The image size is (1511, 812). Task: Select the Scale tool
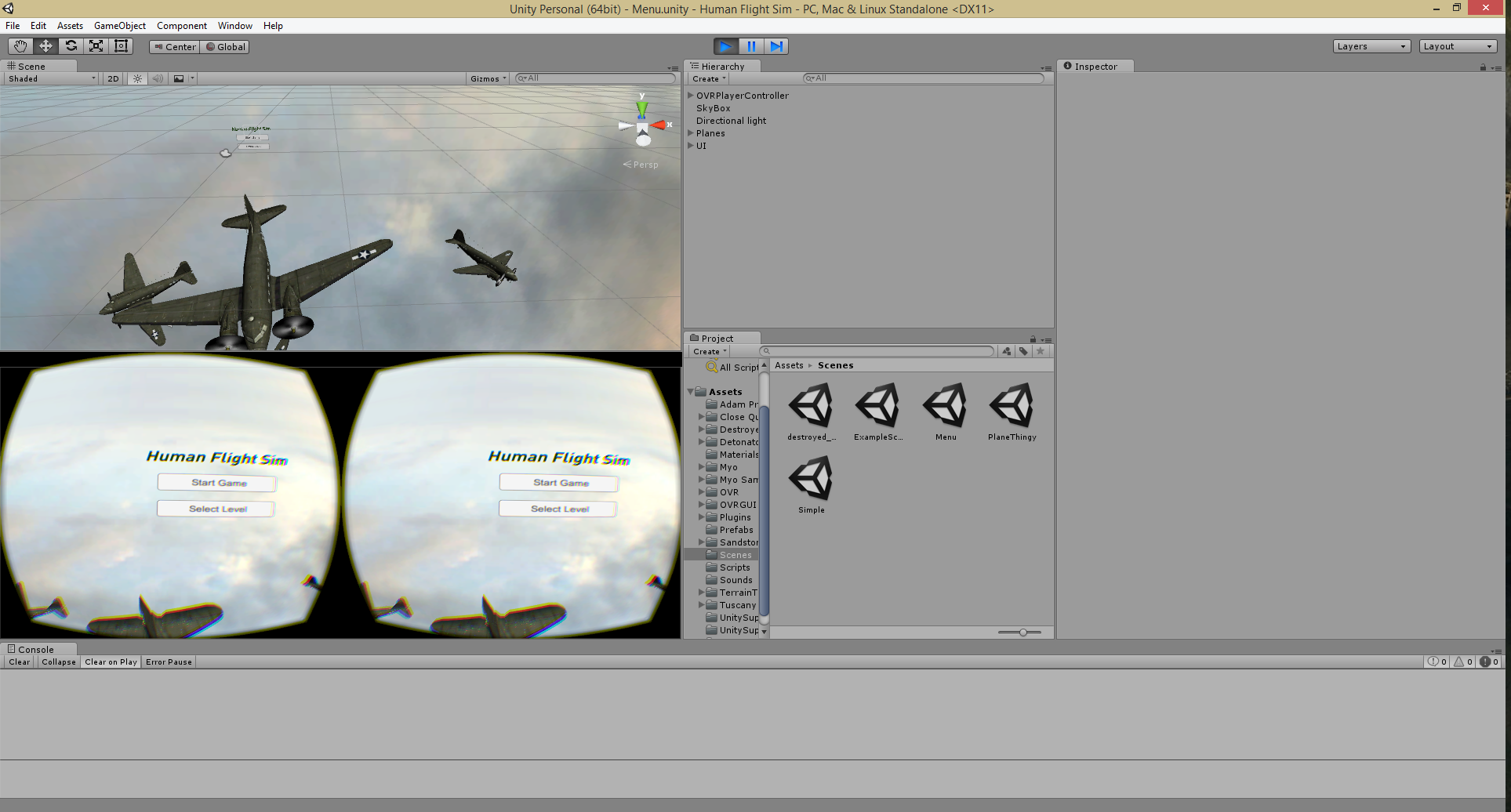[x=96, y=46]
